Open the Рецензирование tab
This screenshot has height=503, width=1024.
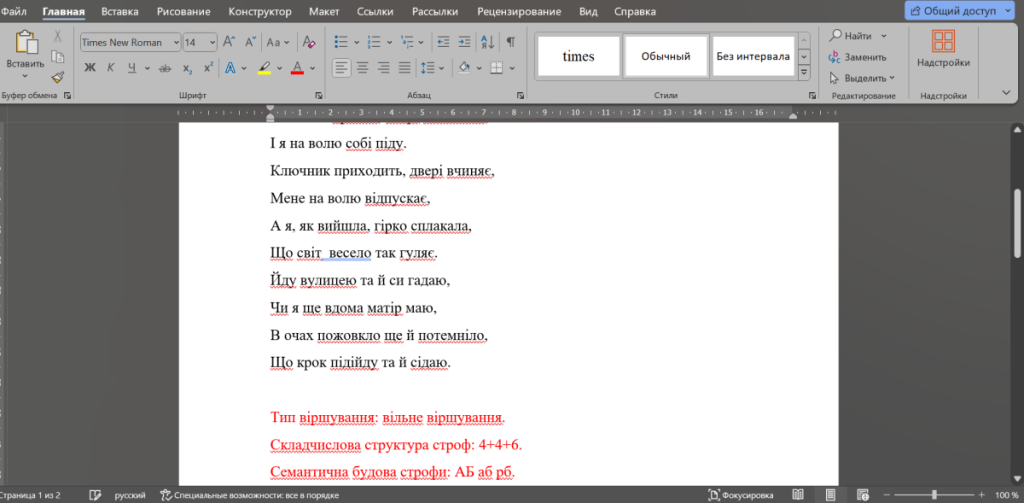pyautogui.click(x=517, y=12)
